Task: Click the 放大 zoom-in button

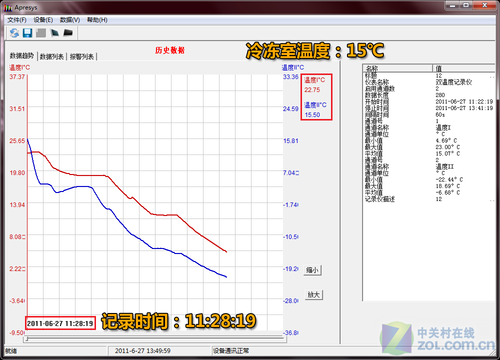Action: 314,295
